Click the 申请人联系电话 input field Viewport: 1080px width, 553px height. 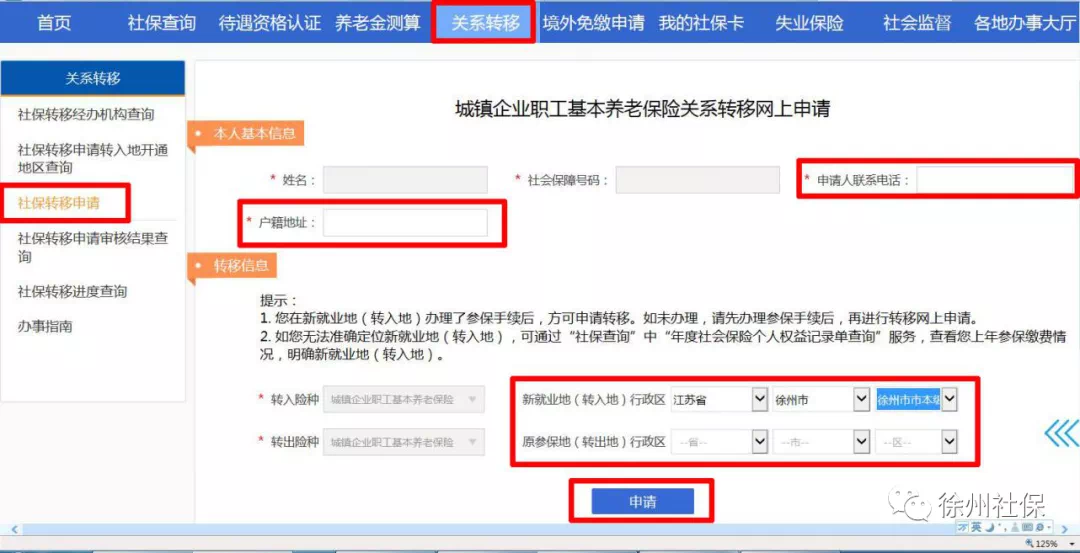click(x=994, y=180)
